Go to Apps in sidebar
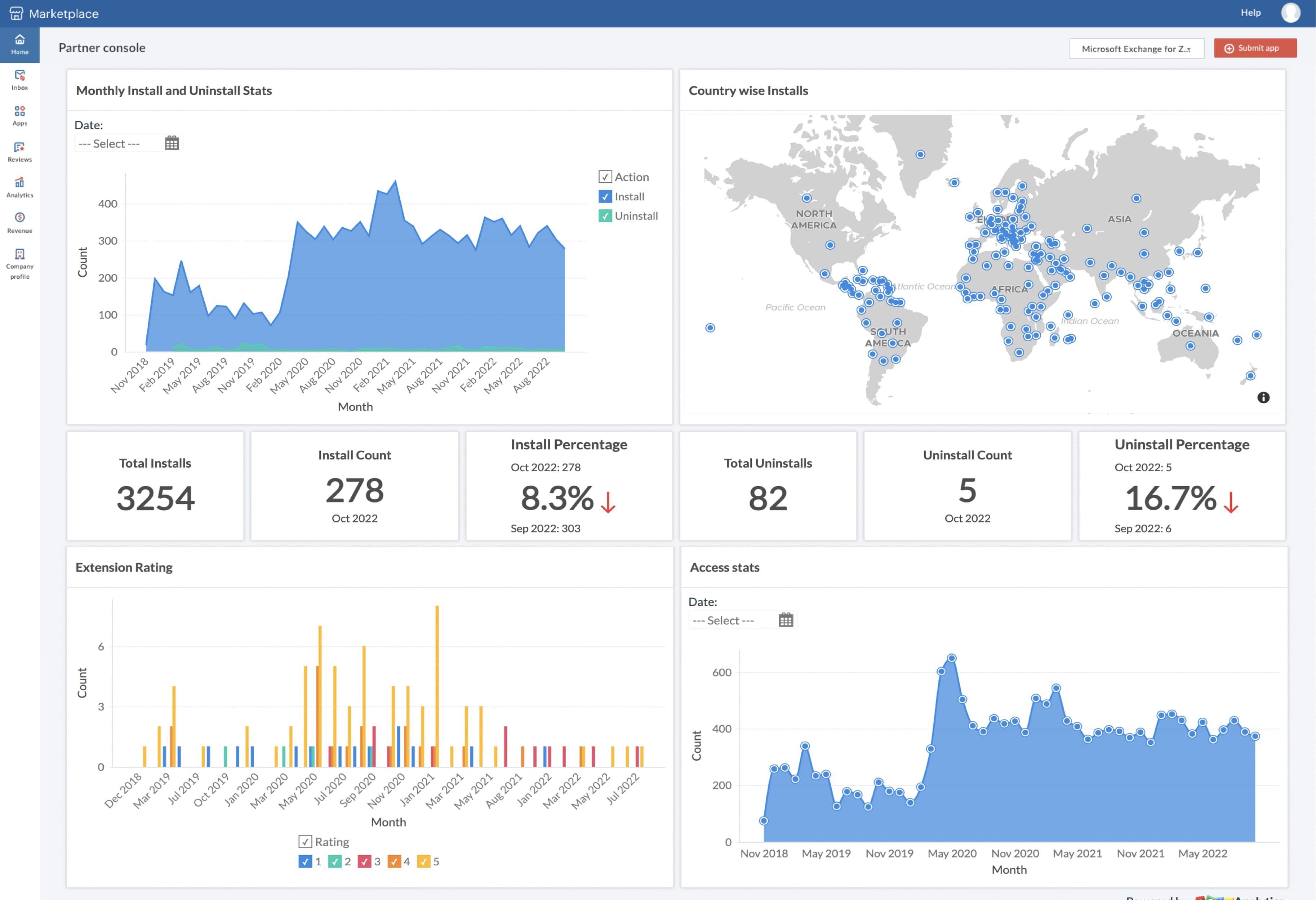The width and height of the screenshot is (1316, 900). click(19, 115)
